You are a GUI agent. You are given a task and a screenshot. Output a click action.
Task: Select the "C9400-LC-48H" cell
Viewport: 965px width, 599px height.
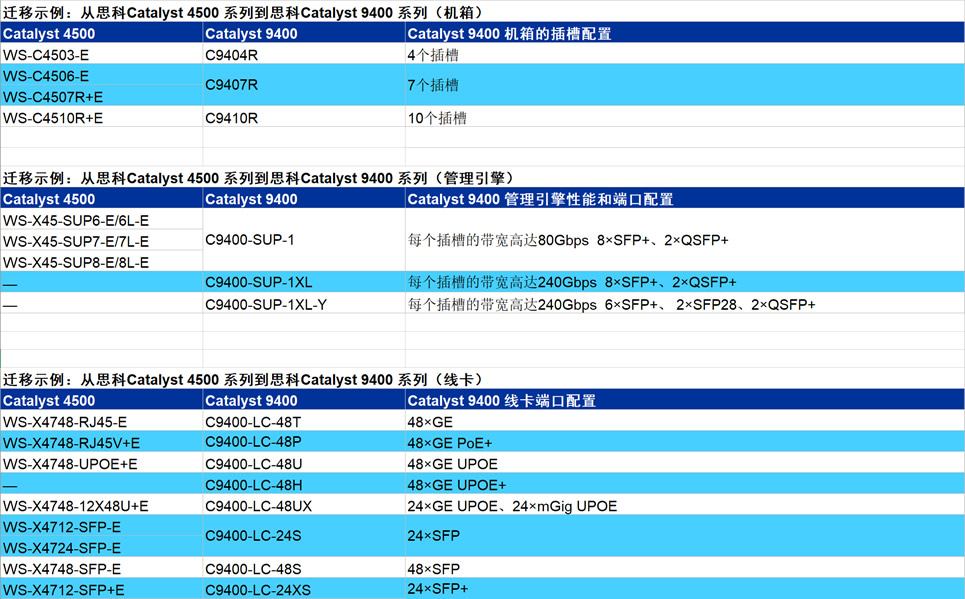coord(304,484)
